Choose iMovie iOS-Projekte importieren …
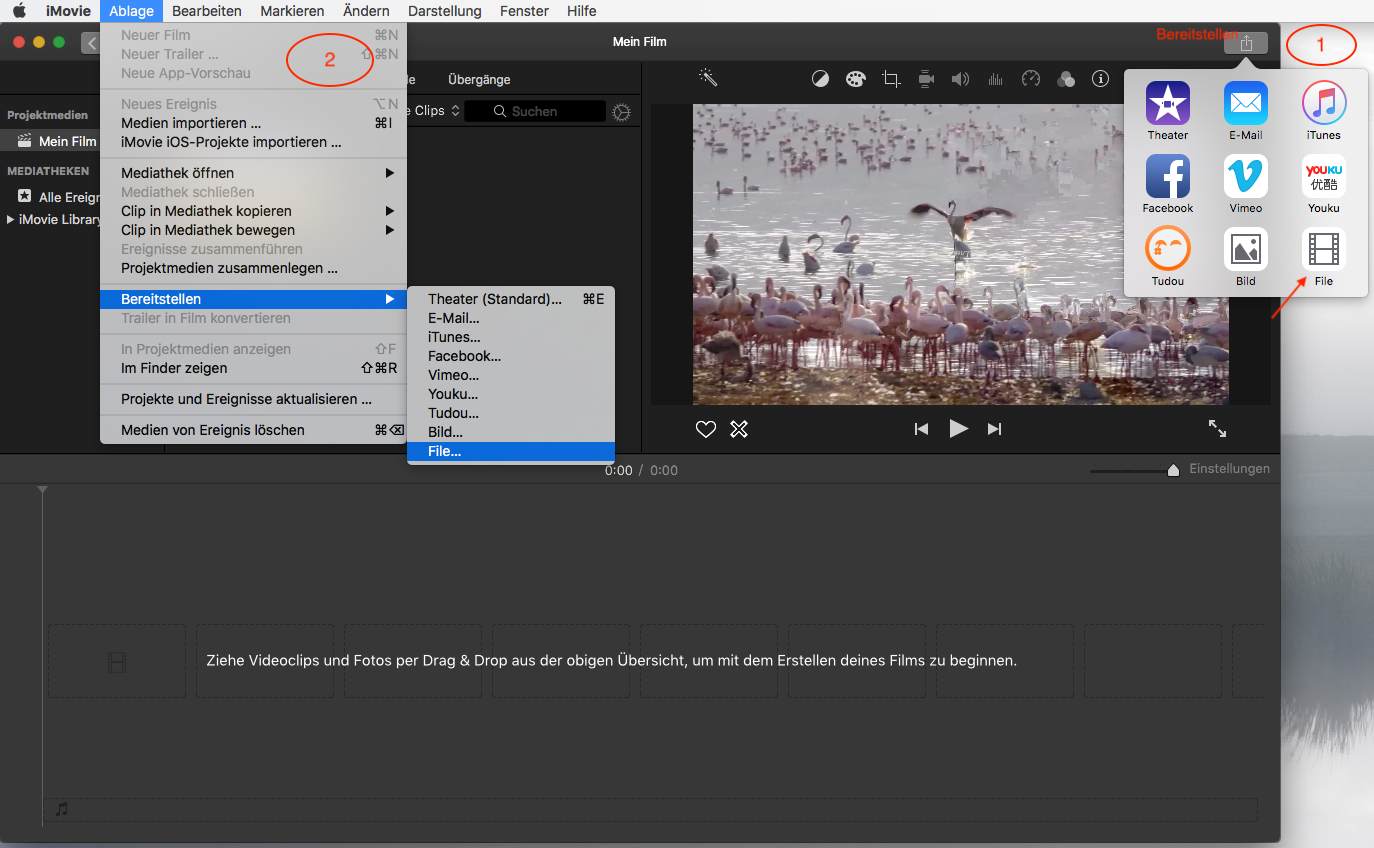 click(253, 142)
